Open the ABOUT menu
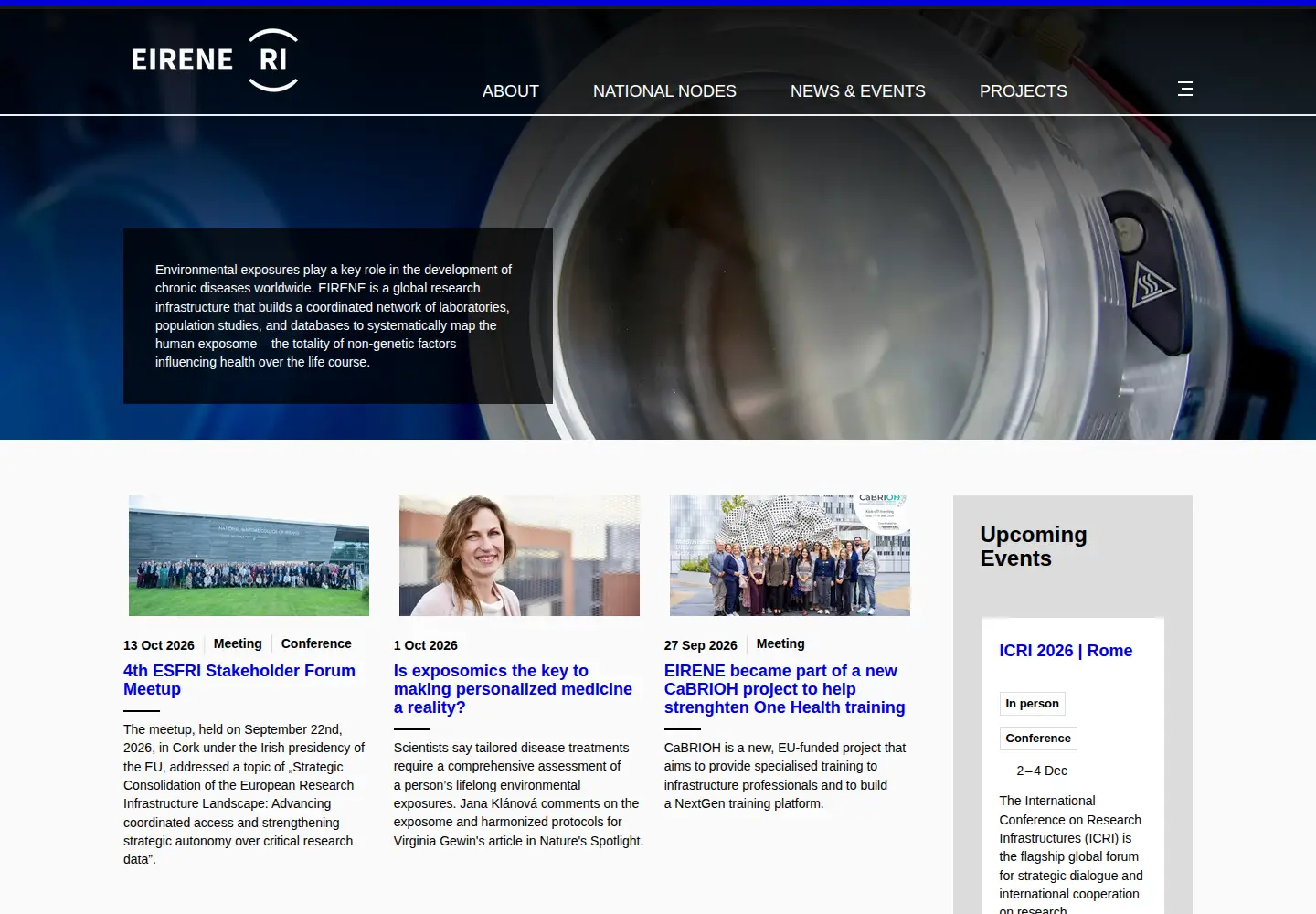Screen dimensions: 1316x914 coord(511,91)
